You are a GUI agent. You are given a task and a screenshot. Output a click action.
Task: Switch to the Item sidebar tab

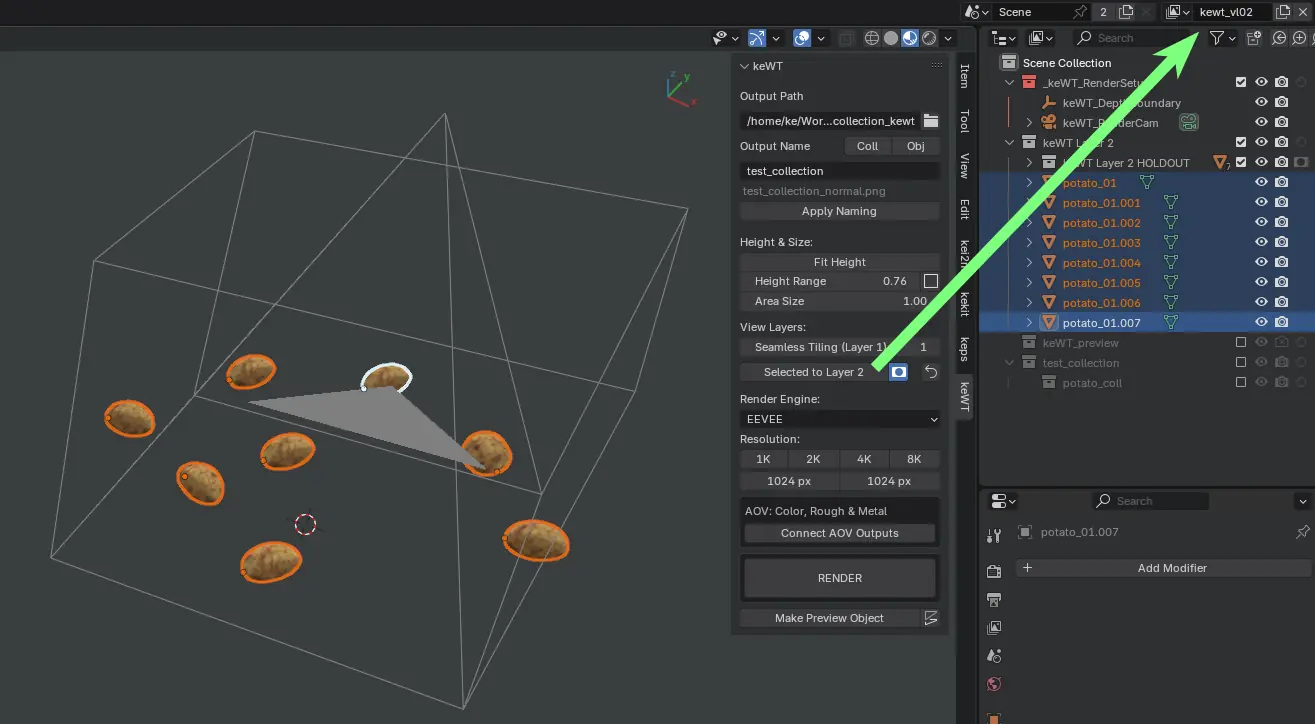964,76
